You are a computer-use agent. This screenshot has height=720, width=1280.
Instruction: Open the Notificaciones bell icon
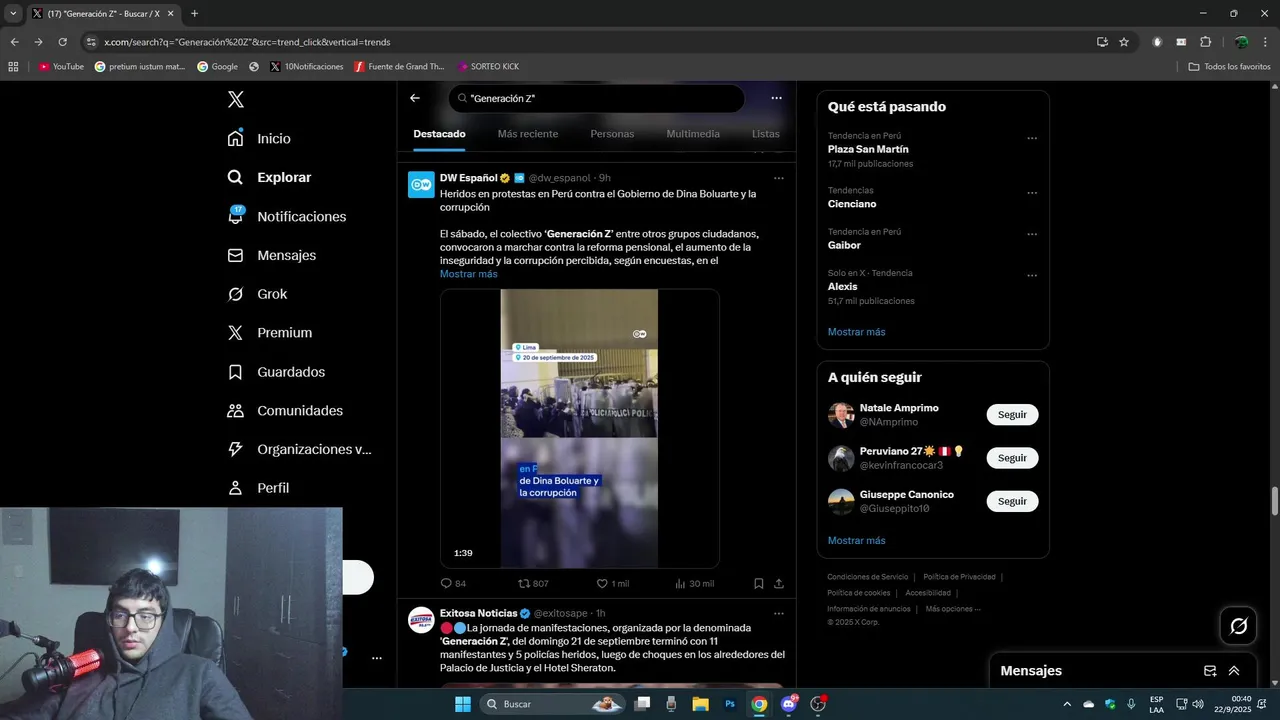click(x=236, y=215)
